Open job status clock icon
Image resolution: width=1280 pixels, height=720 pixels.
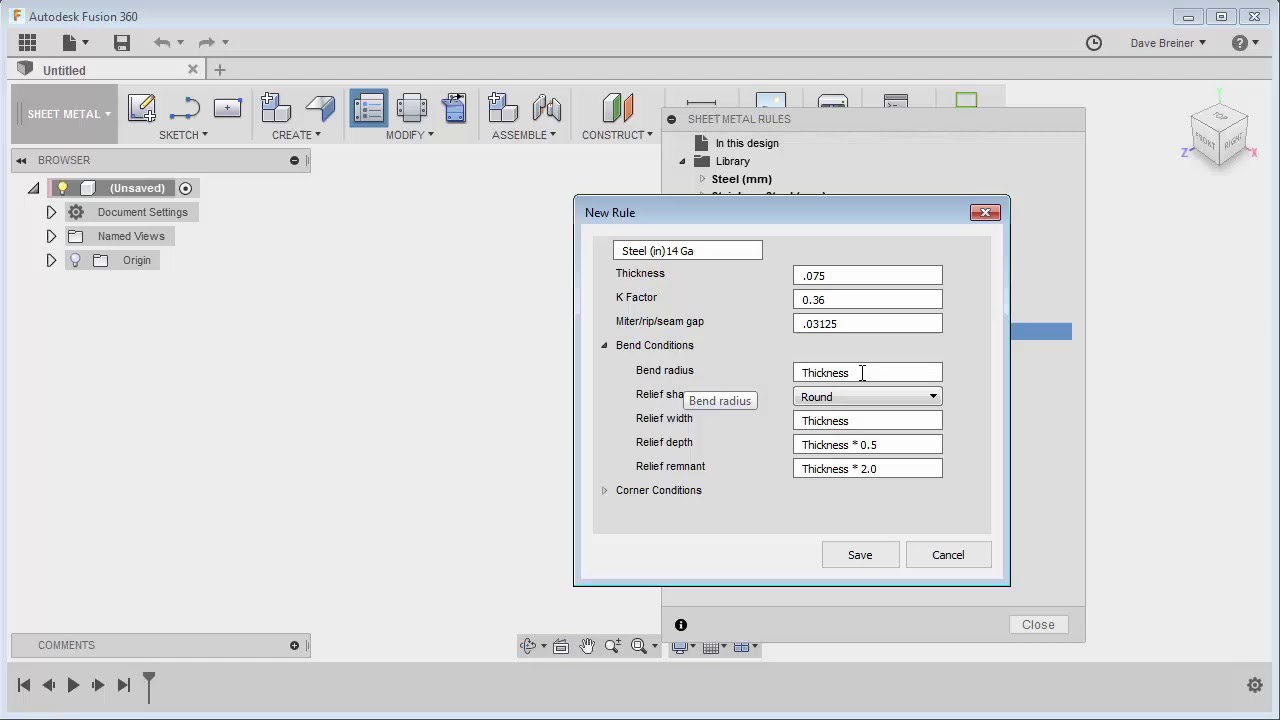pyautogui.click(x=1094, y=43)
